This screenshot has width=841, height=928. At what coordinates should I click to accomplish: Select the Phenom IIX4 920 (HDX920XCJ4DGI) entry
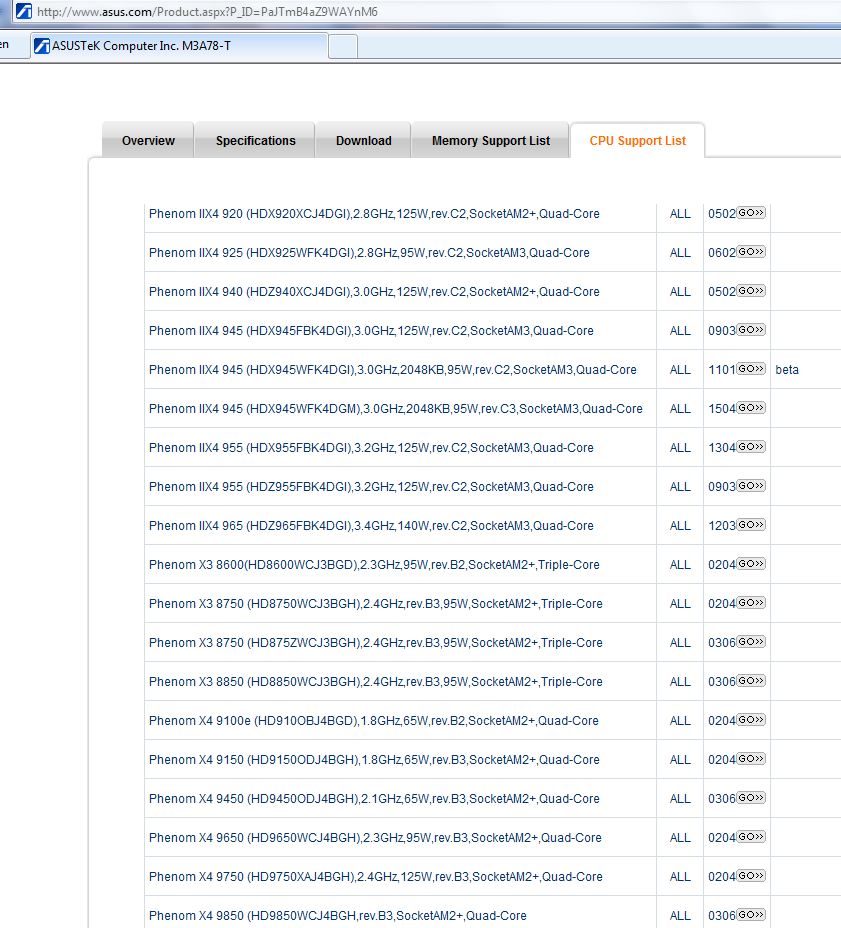pos(374,214)
